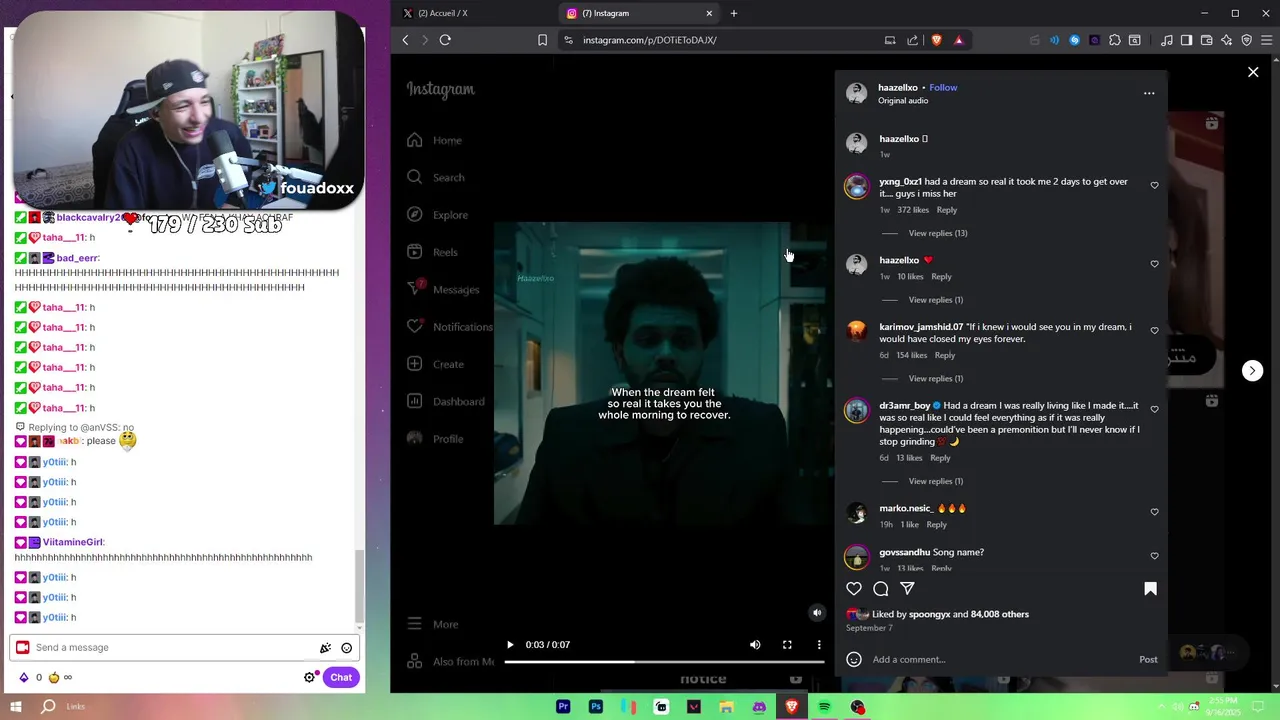Open Brave Leo AI sparkle icon
Image resolution: width=1280 pixels, height=720 pixels.
(x=1226, y=40)
